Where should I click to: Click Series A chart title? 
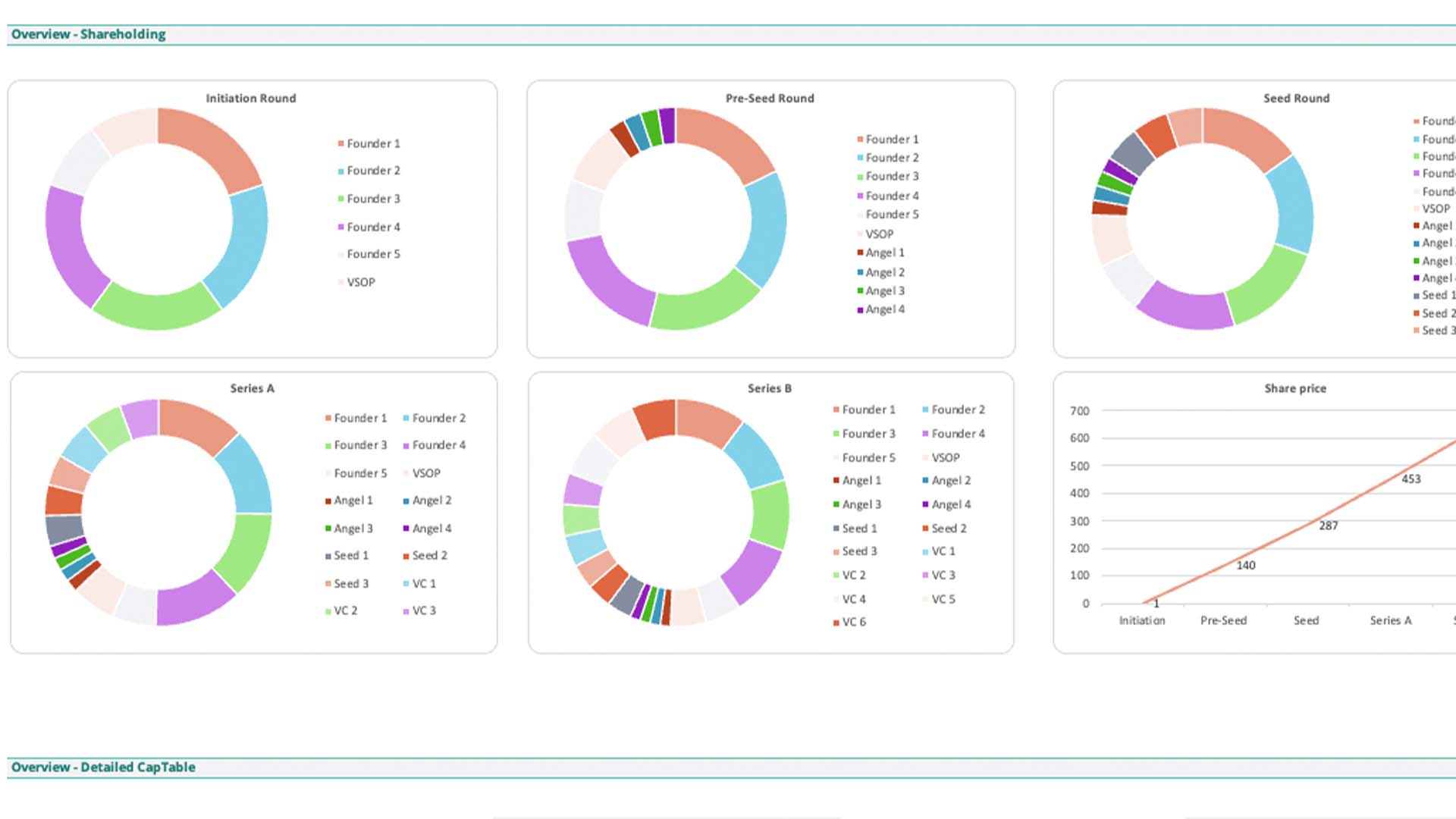click(252, 388)
